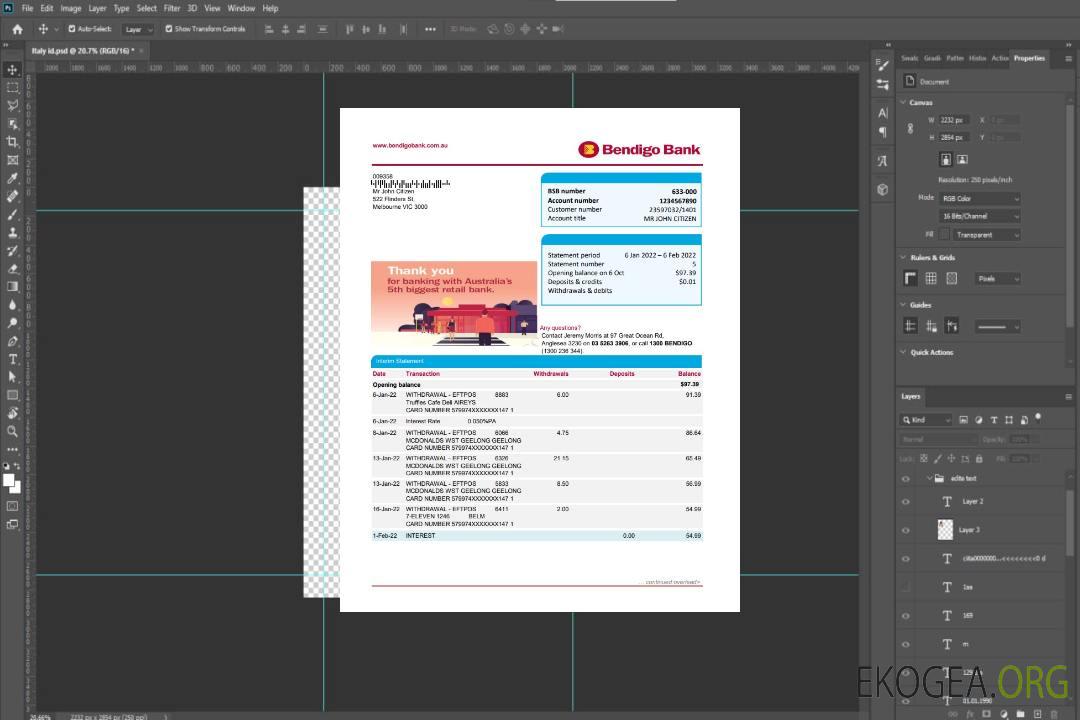Open the Pixels ruler units dropdown
The height and width of the screenshot is (720, 1080).
(998, 278)
